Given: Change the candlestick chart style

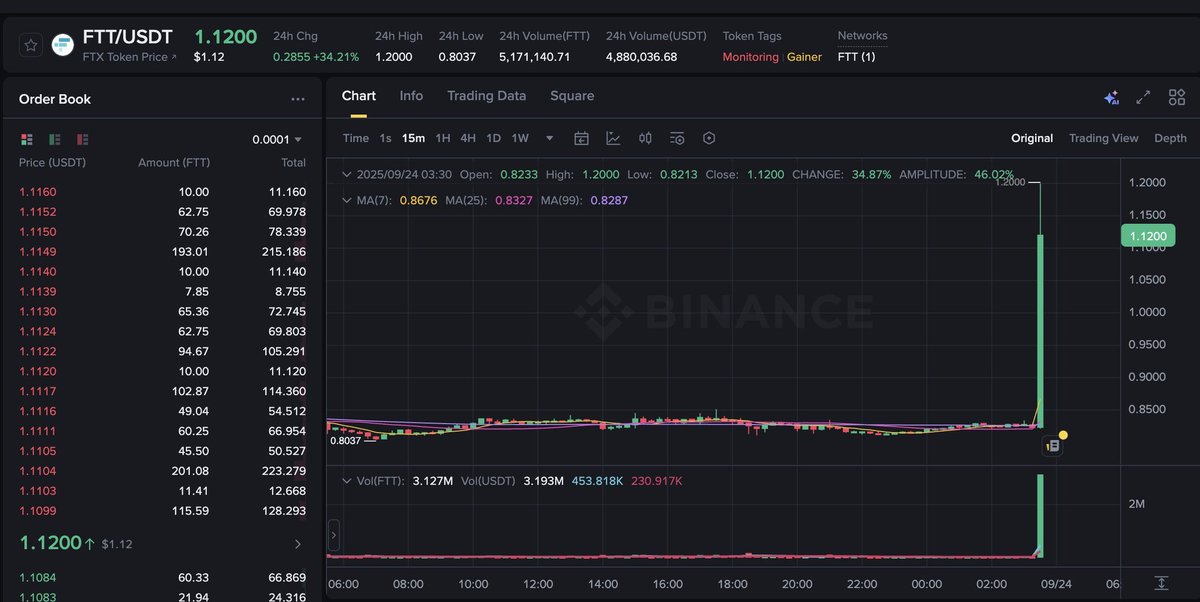Looking at the screenshot, I should click(x=645, y=138).
